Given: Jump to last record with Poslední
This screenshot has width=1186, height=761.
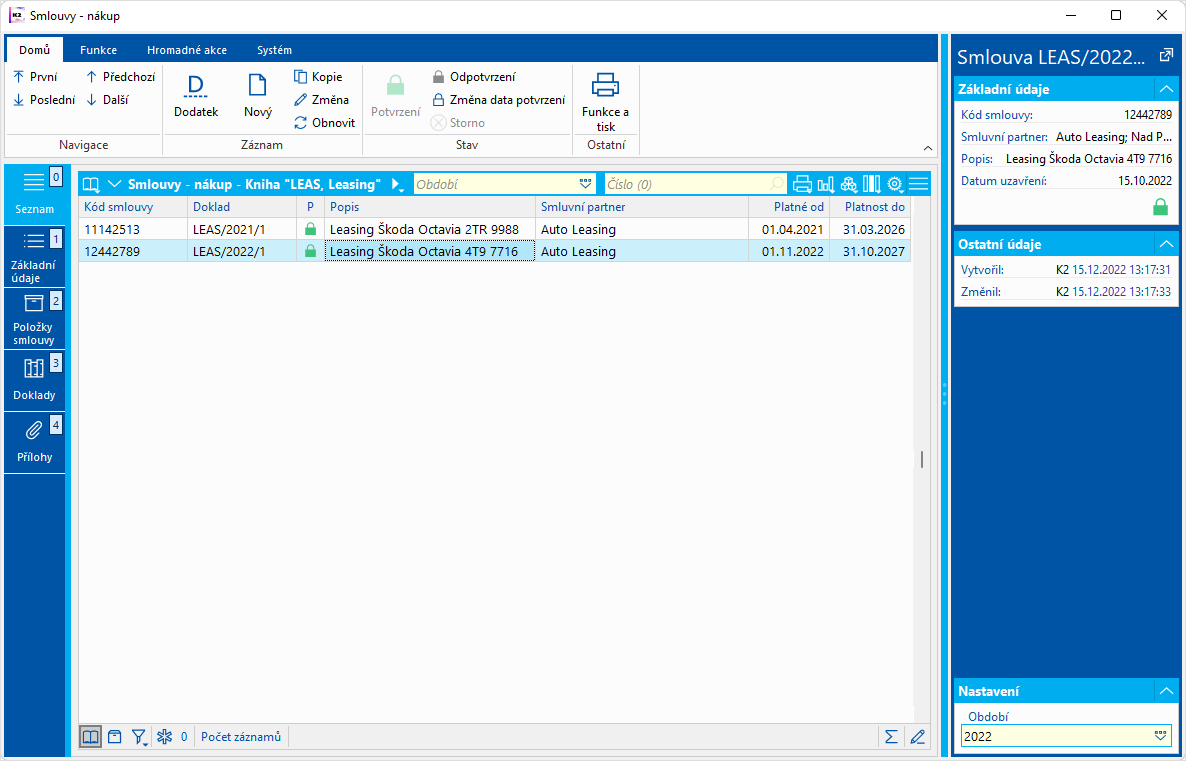Looking at the screenshot, I should (x=44, y=100).
